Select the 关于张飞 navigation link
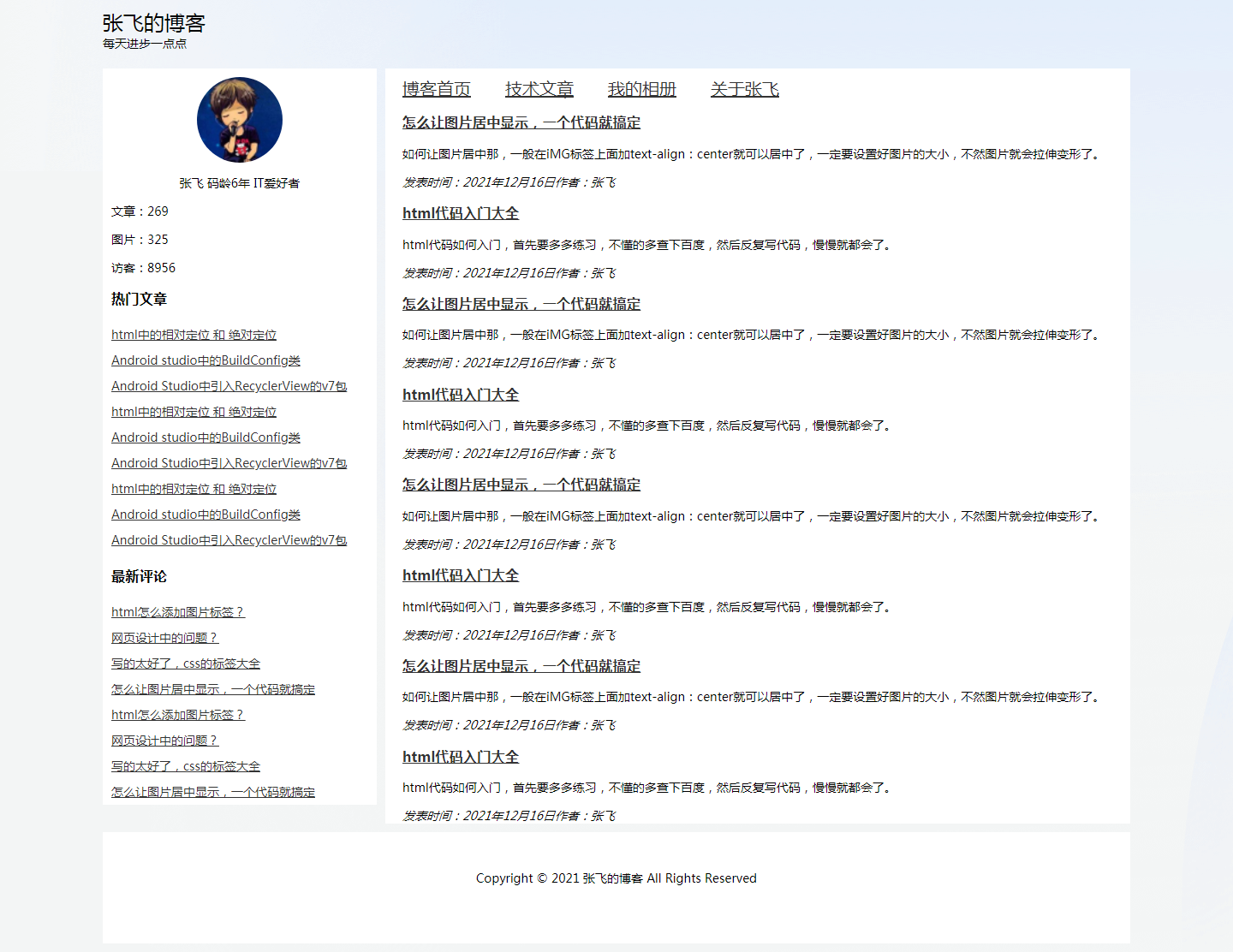 click(x=745, y=89)
